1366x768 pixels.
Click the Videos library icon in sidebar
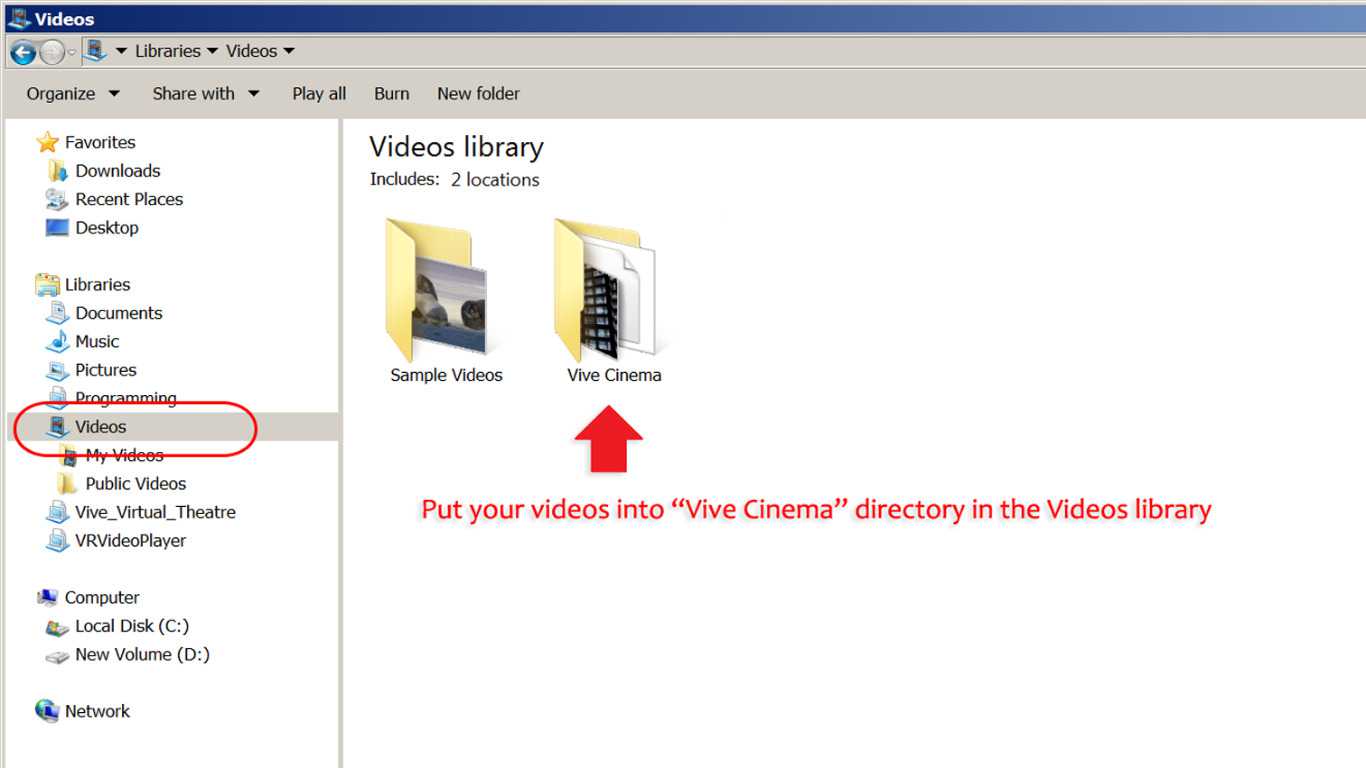58,427
